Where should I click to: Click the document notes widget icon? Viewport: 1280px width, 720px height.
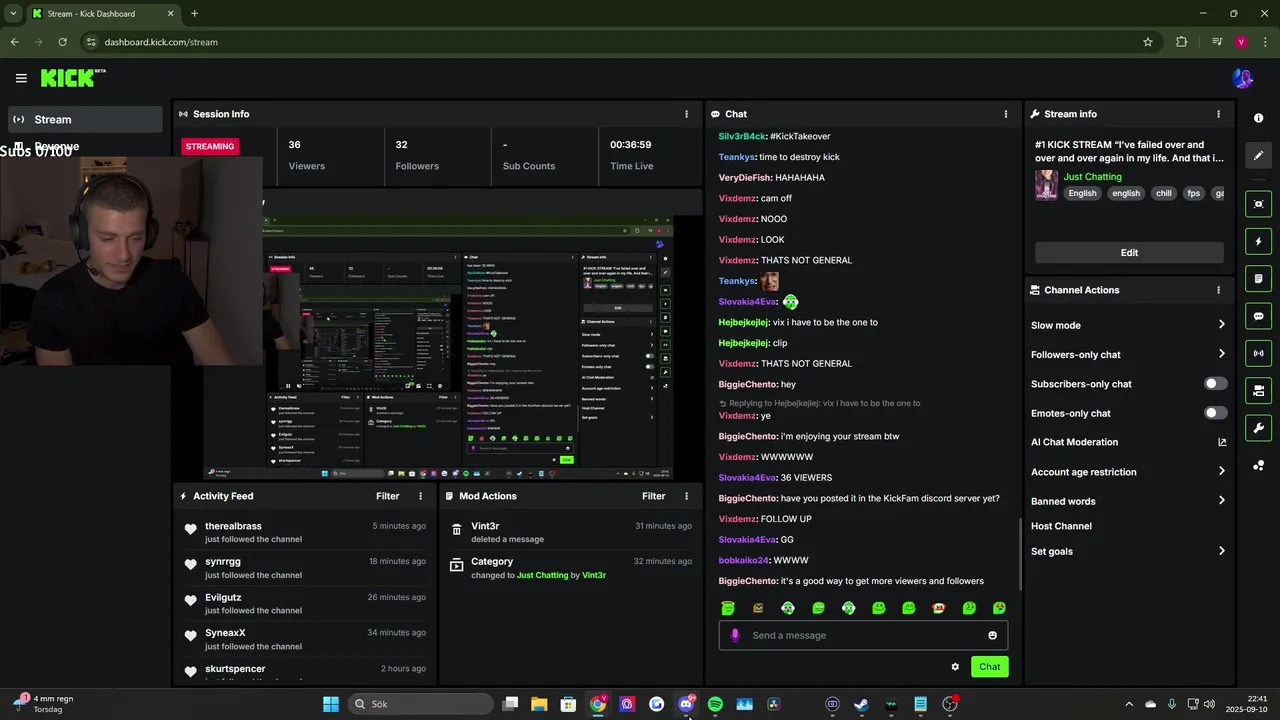click(1258, 279)
